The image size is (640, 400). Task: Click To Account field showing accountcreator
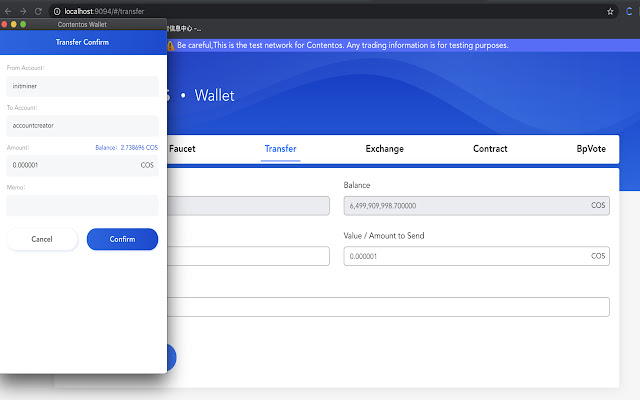click(82, 126)
